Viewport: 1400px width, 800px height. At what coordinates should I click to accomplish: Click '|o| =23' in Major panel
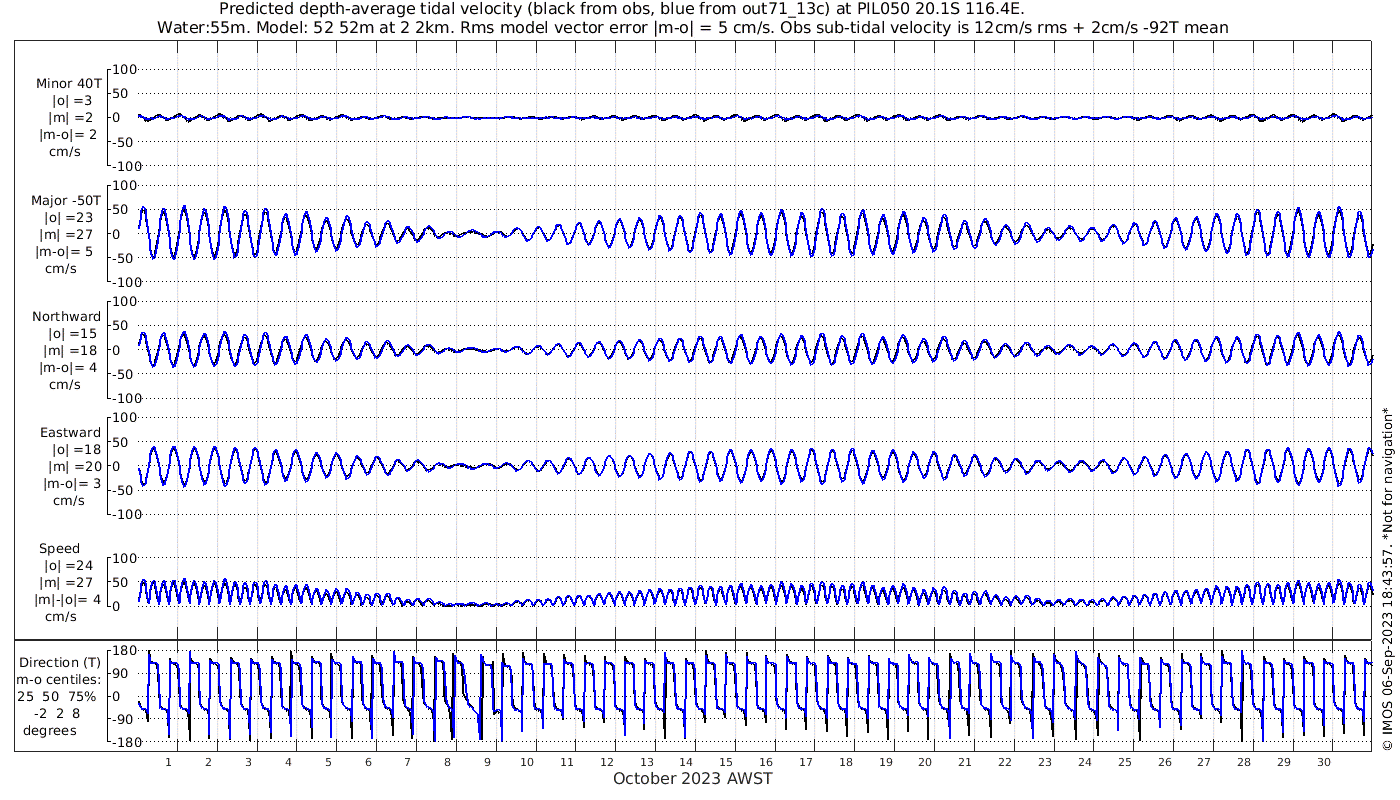[x=68, y=218]
